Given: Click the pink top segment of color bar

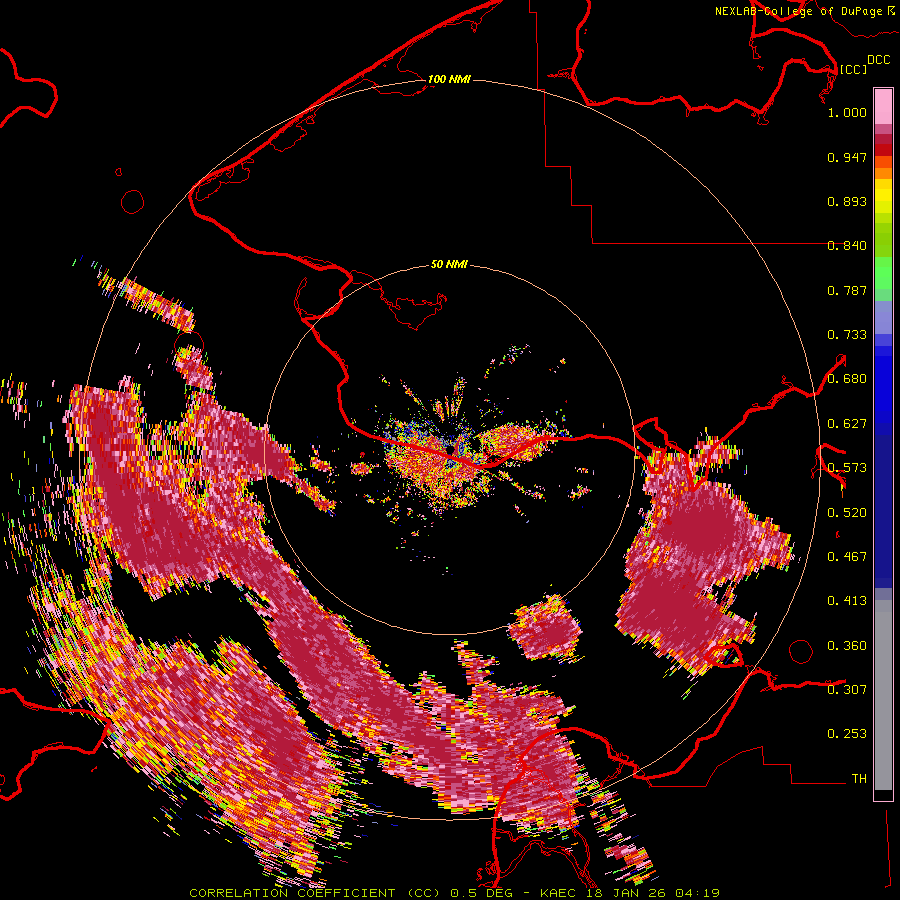Looking at the screenshot, I should tap(883, 106).
